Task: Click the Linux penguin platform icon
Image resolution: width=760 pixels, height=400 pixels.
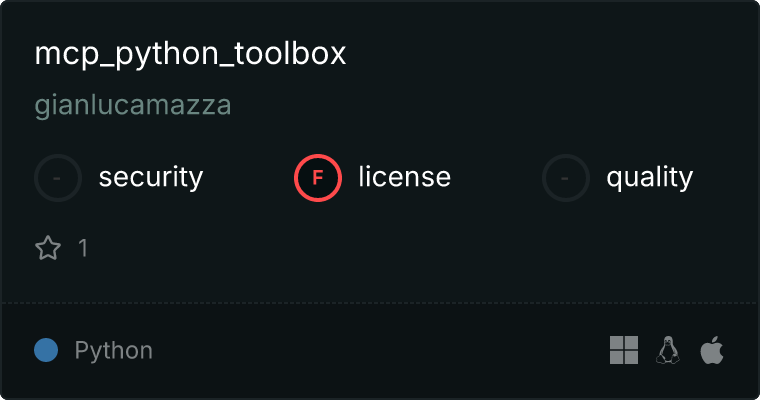Action: (667, 350)
